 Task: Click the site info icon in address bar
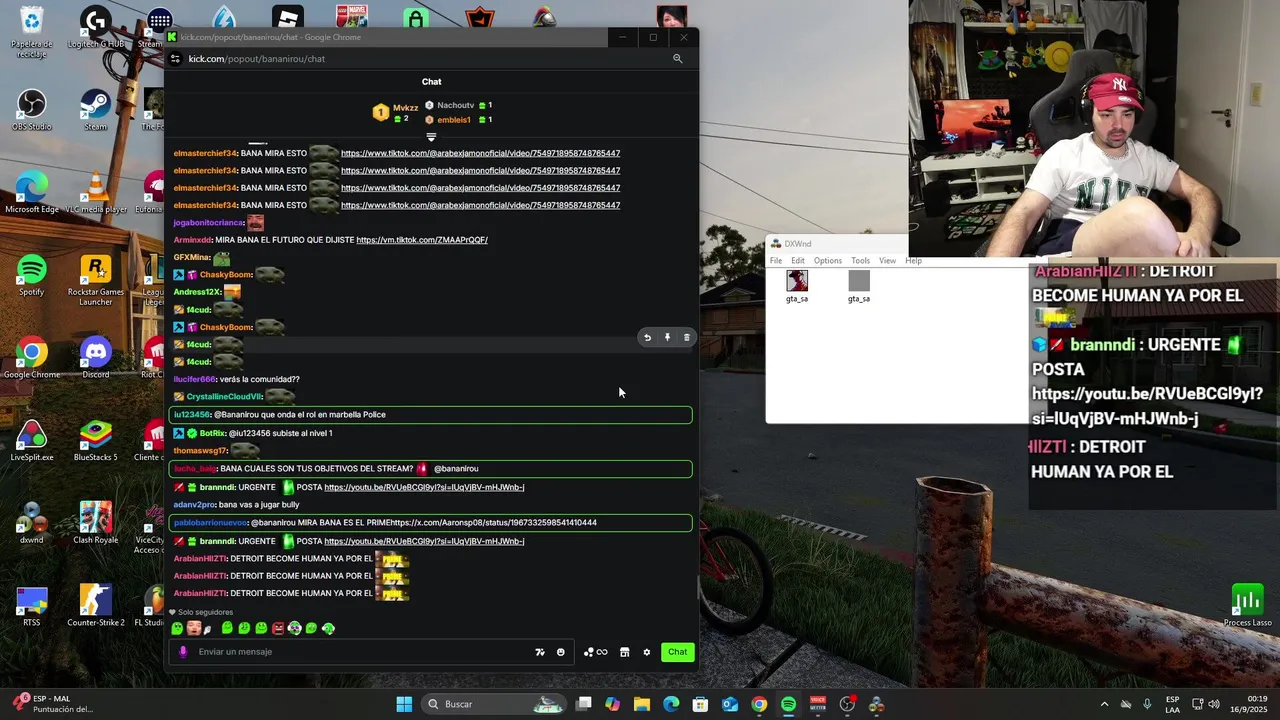tap(175, 59)
